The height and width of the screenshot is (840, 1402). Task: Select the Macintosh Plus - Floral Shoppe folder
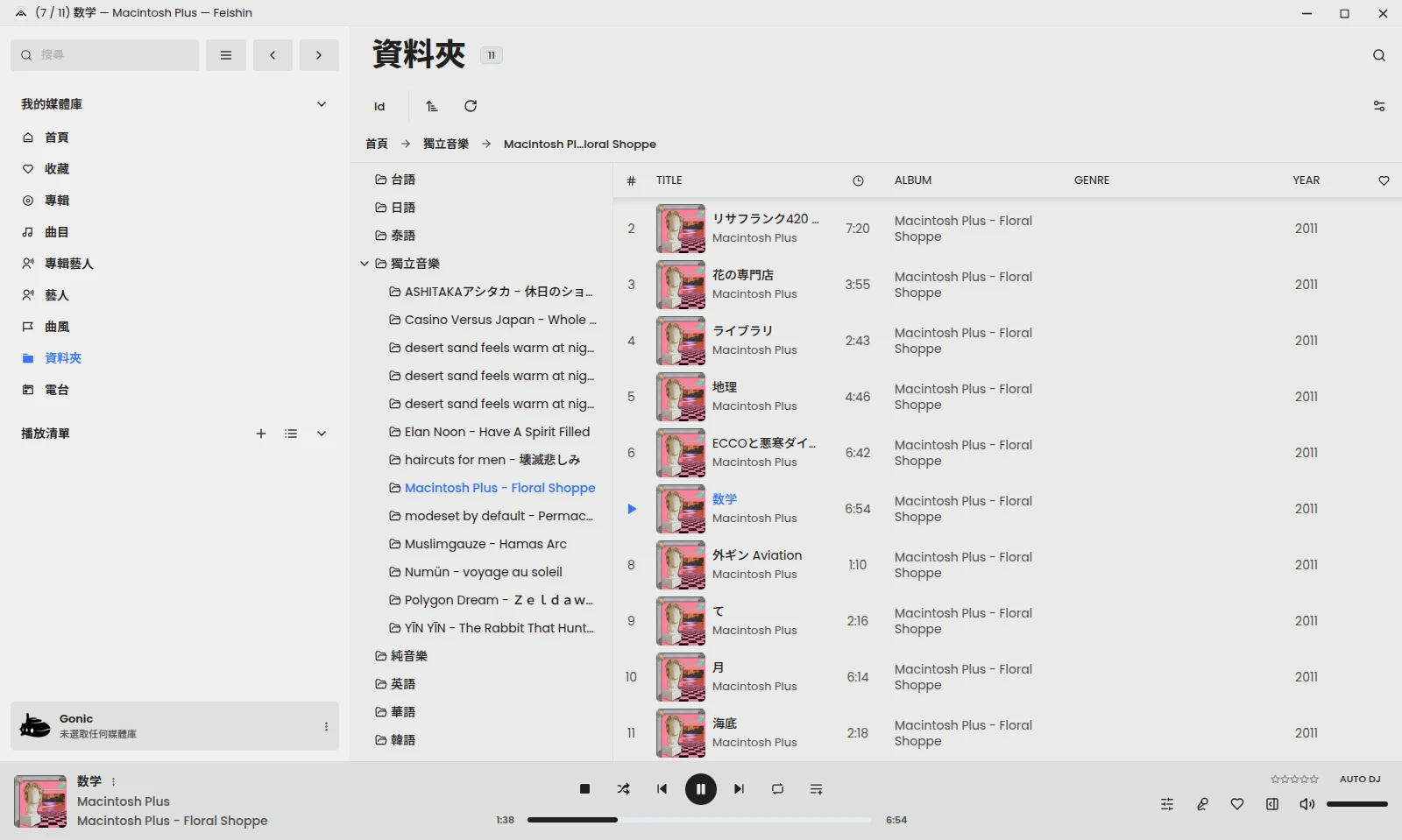click(499, 488)
